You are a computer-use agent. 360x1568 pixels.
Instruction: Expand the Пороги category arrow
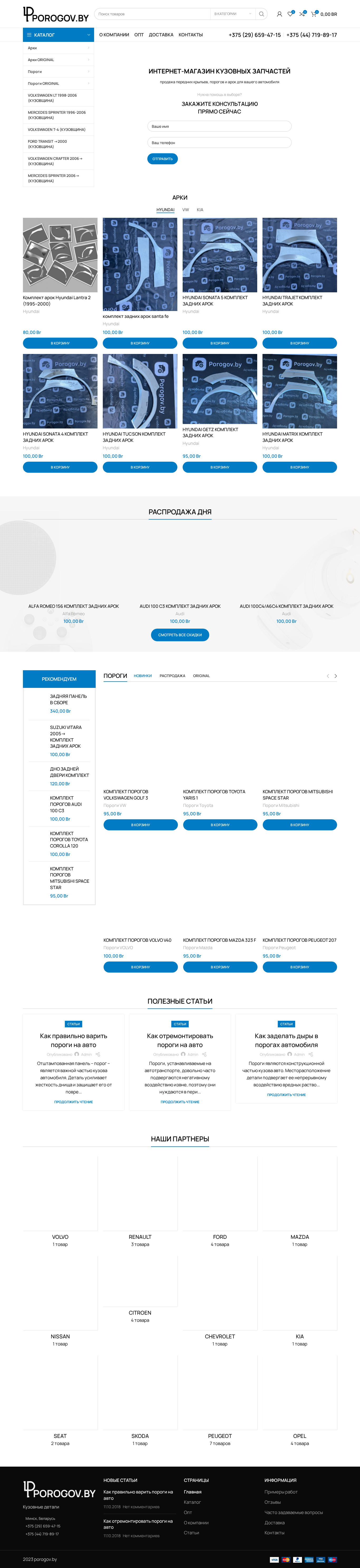click(x=88, y=72)
